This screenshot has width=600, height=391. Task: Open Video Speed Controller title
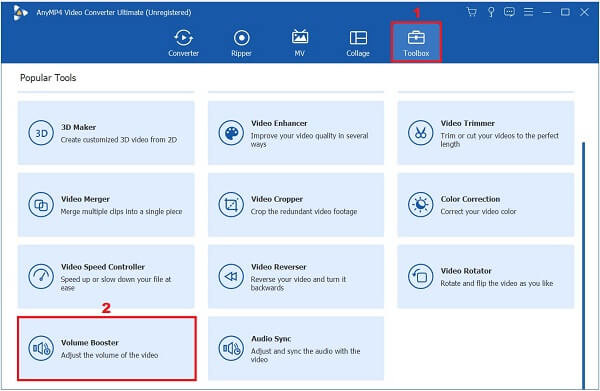click(103, 267)
